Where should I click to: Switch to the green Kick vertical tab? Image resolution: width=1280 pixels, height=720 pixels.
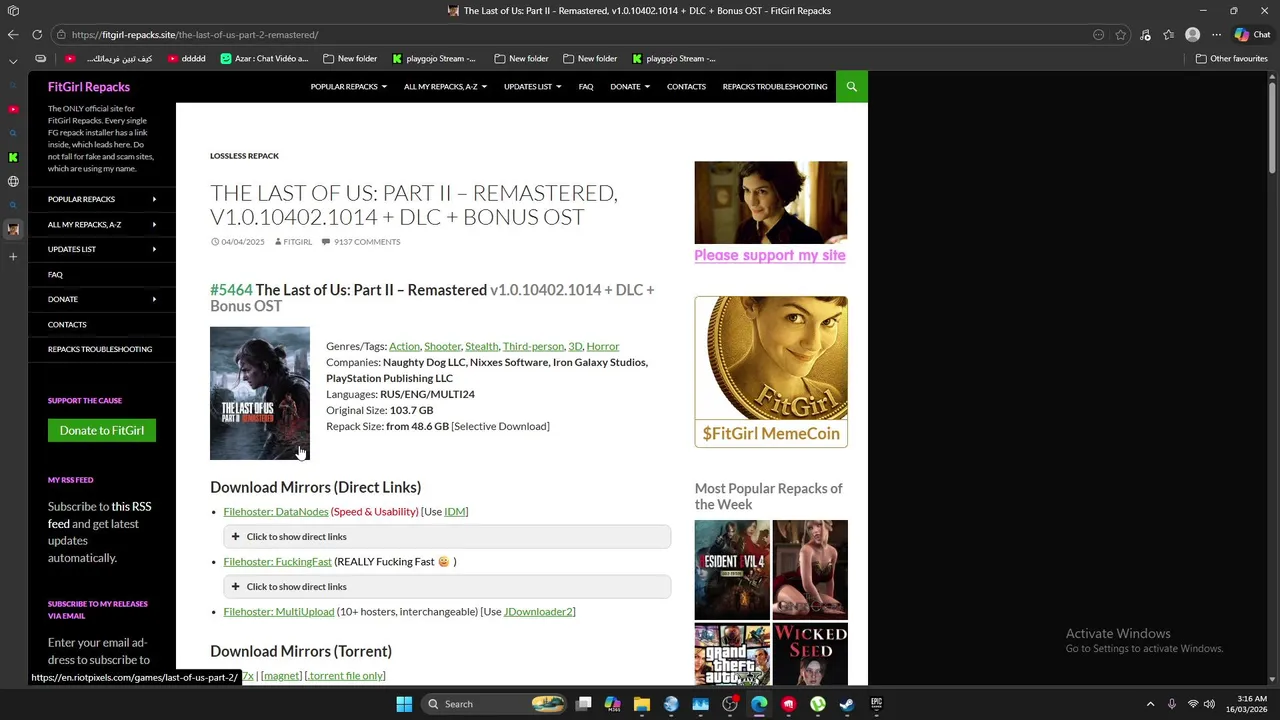coord(13,157)
